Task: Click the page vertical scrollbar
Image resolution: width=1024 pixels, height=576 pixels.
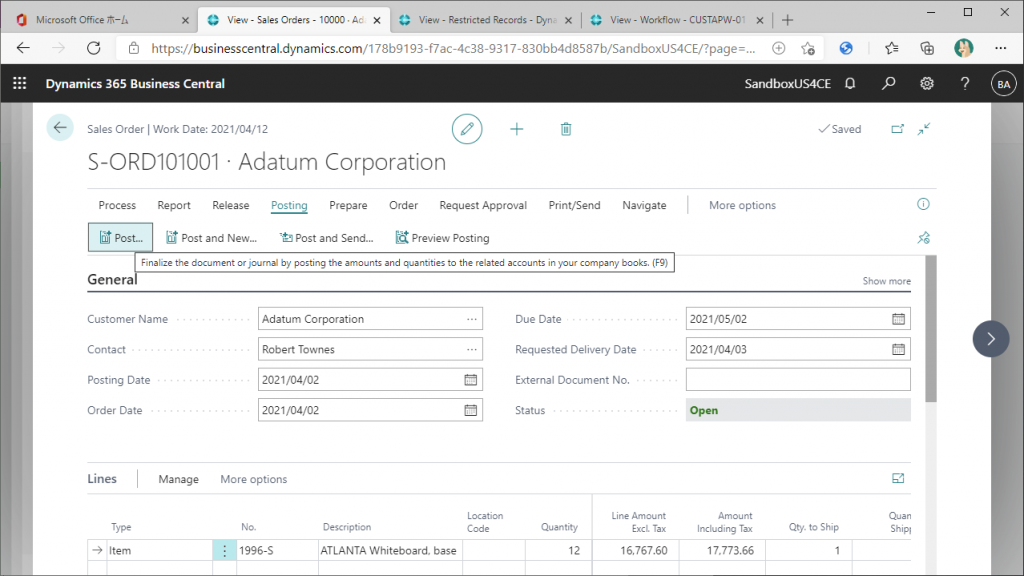Action: click(931, 328)
